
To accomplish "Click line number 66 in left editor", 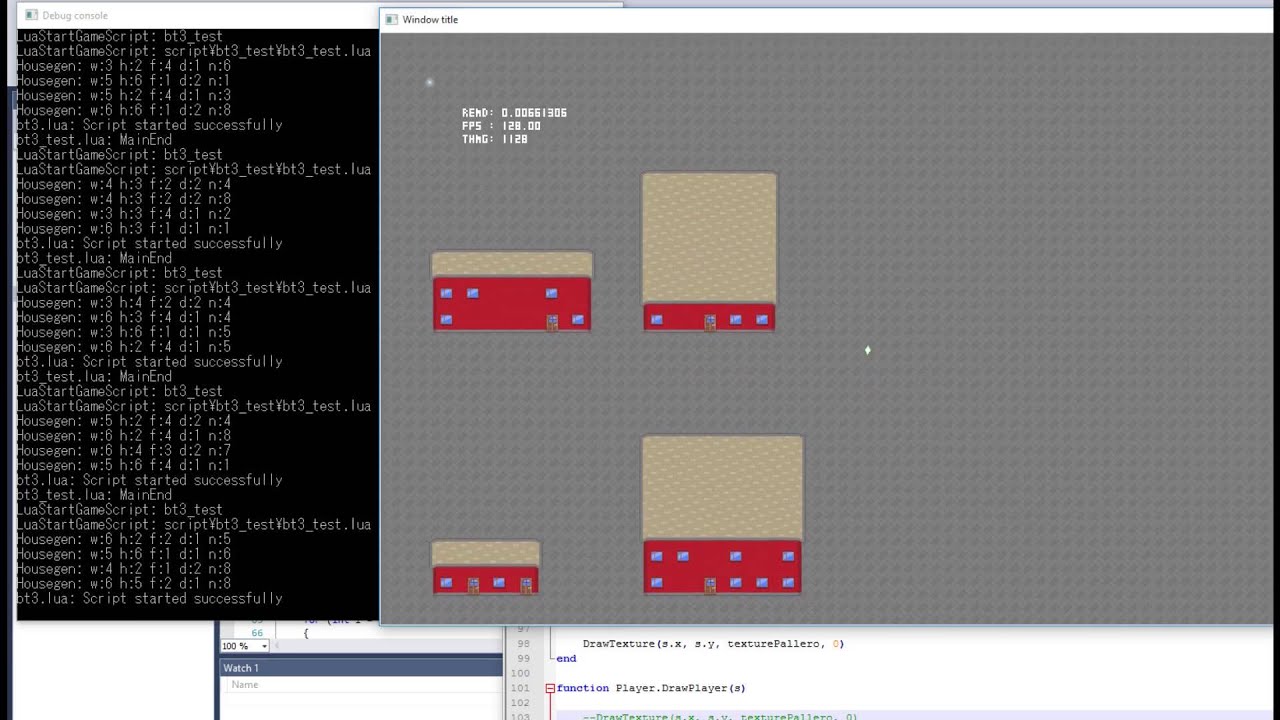I will (x=258, y=633).
